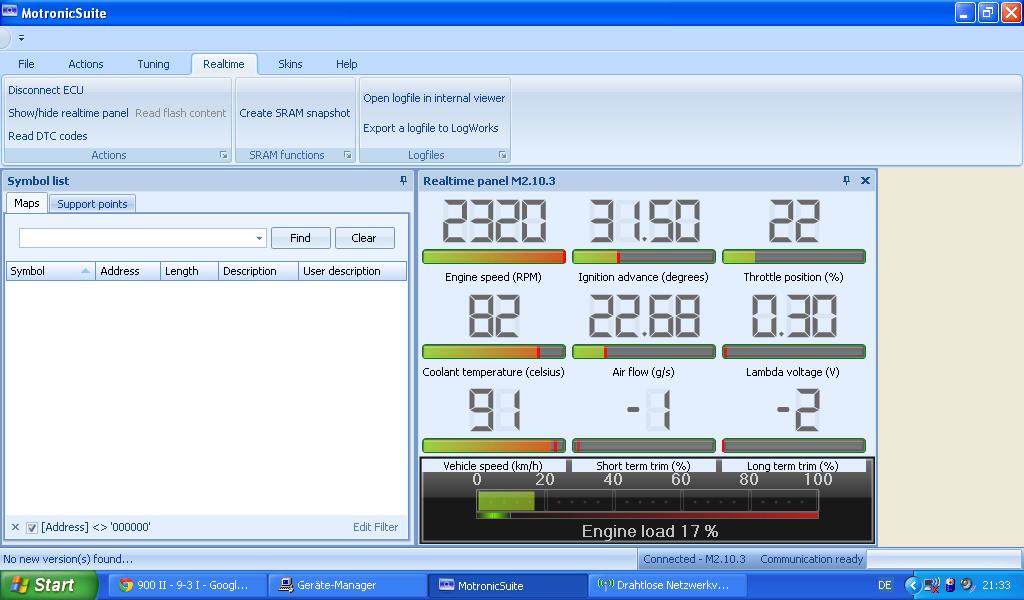Sort by the Symbol column header

[50, 271]
